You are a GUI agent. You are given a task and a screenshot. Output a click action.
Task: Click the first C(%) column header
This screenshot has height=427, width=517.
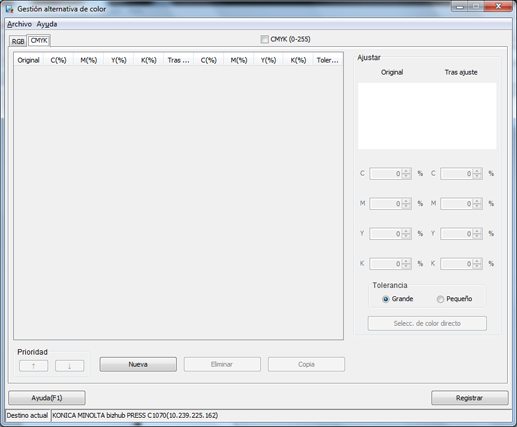(x=59, y=60)
